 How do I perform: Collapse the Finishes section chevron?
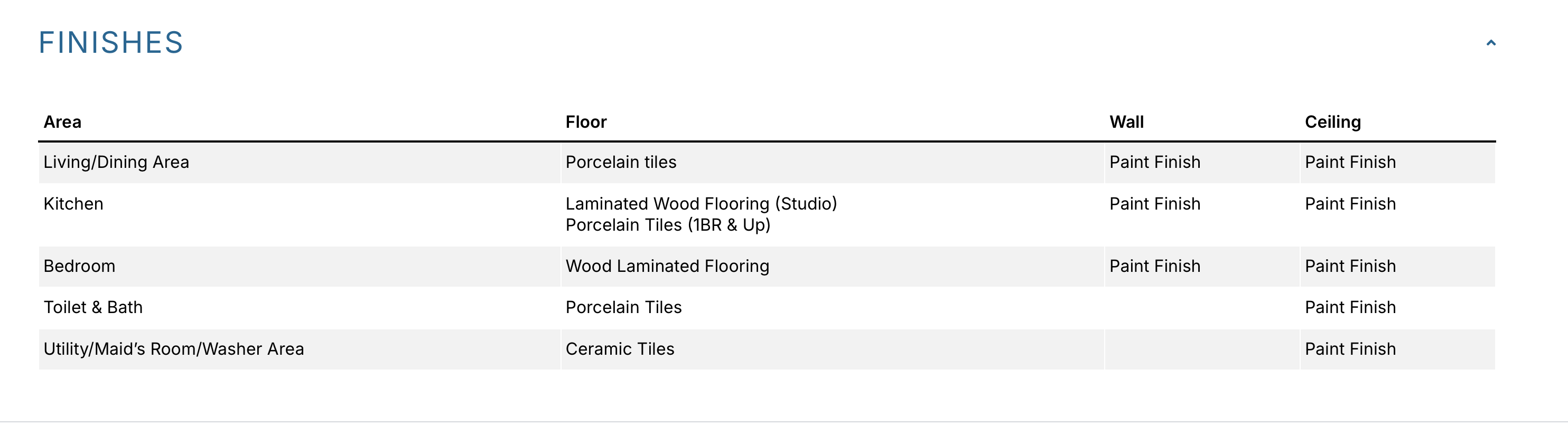pos(1491,43)
